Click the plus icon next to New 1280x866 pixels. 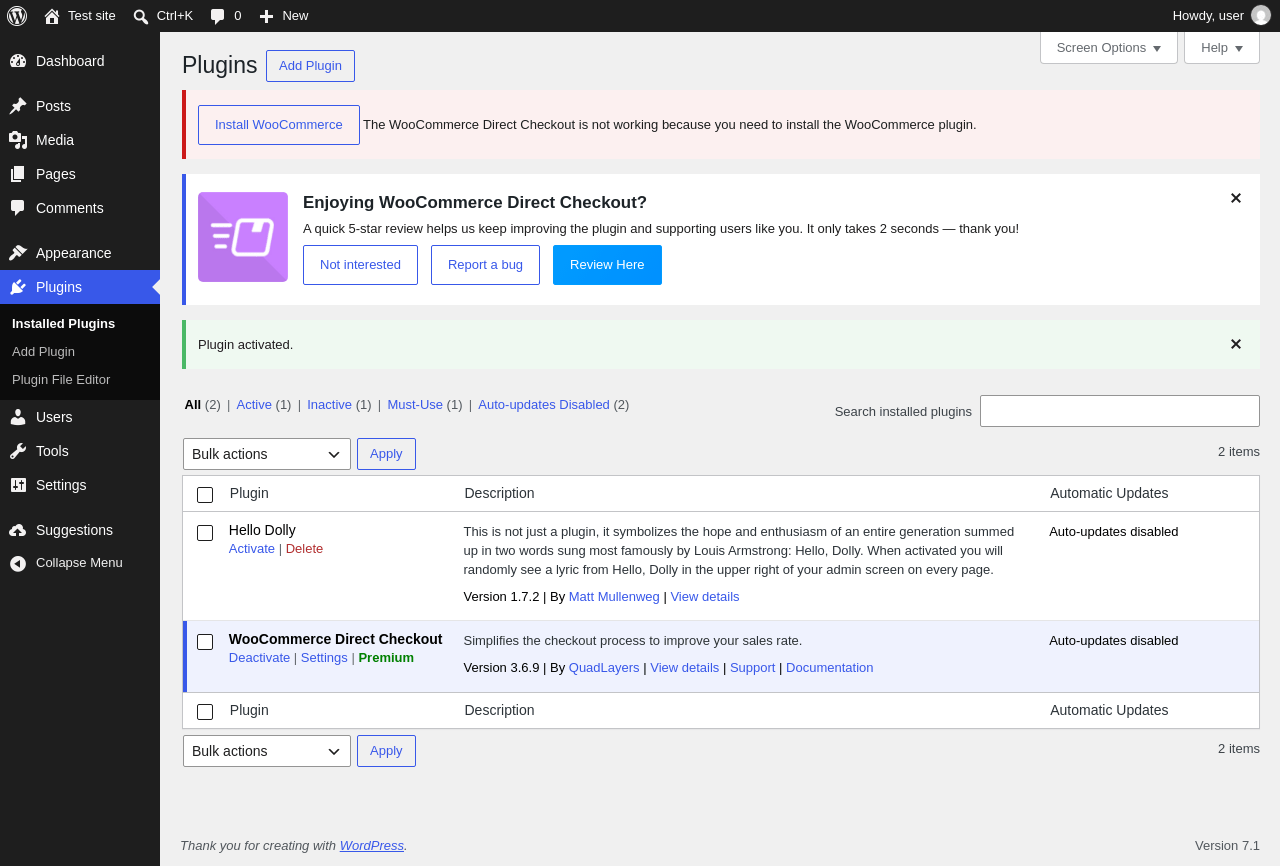point(266,16)
